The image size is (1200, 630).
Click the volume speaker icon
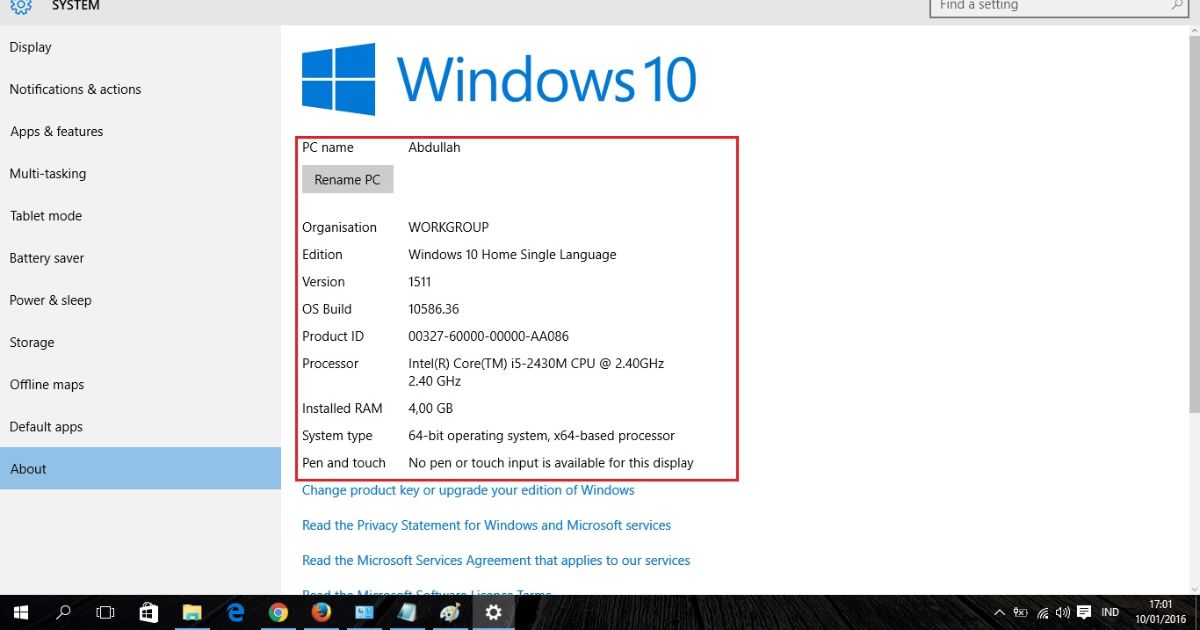coord(1062,612)
